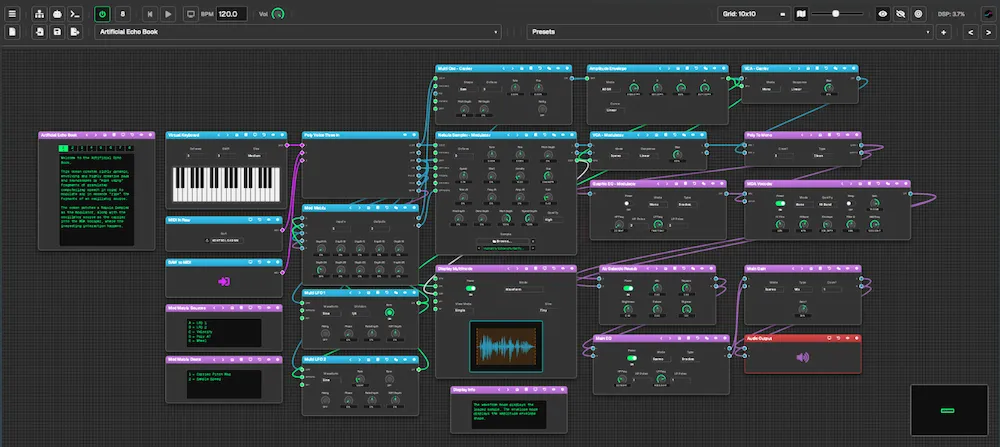This screenshot has width=1000, height=447.
Task: Open the Artificial Echo Book patch dropdown
Action: pyautogui.click(x=298, y=32)
